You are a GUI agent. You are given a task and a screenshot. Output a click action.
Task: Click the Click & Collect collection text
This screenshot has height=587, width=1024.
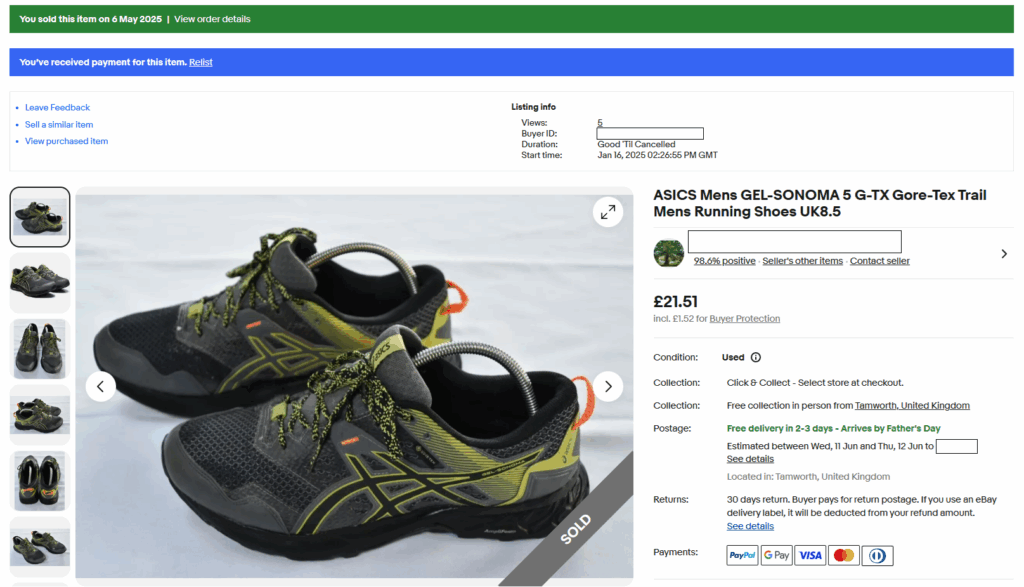(815, 383)
